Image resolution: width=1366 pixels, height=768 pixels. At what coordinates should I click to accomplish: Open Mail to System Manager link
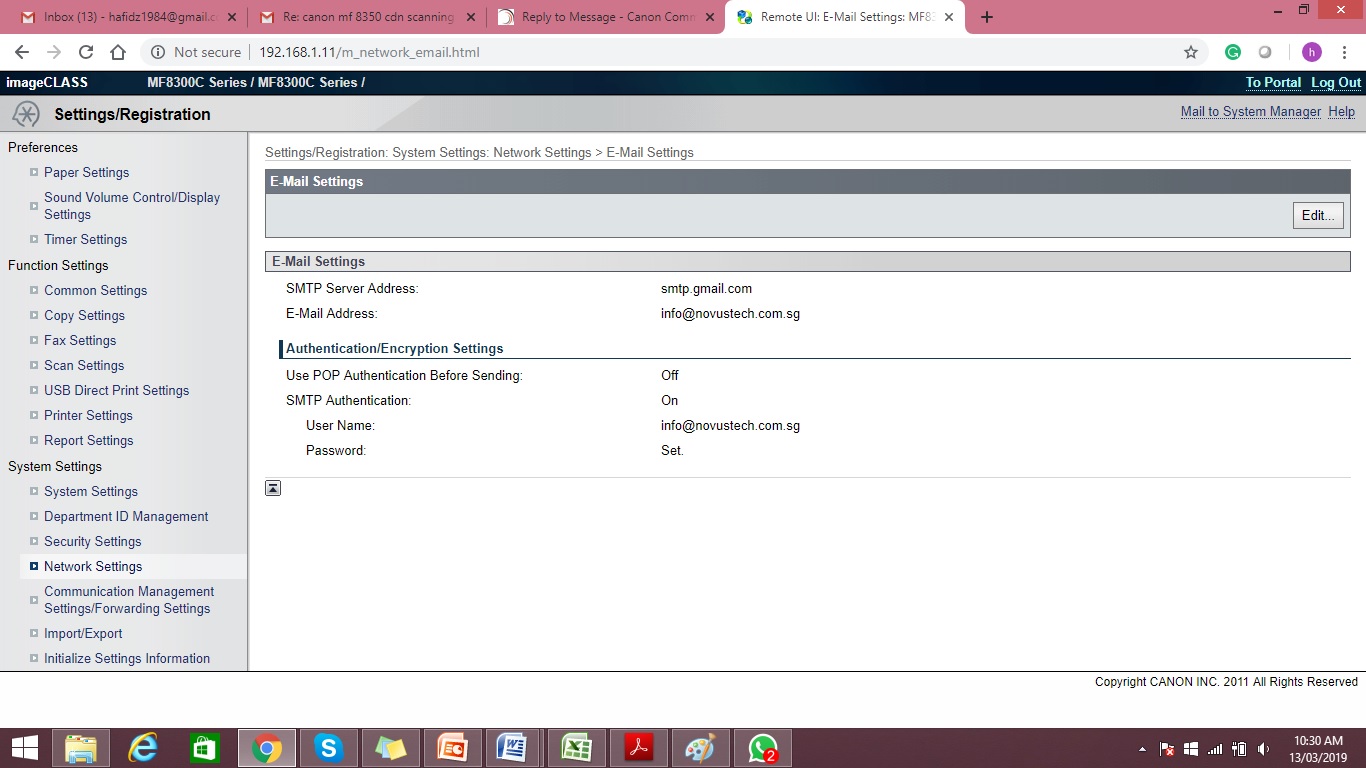1251,111
